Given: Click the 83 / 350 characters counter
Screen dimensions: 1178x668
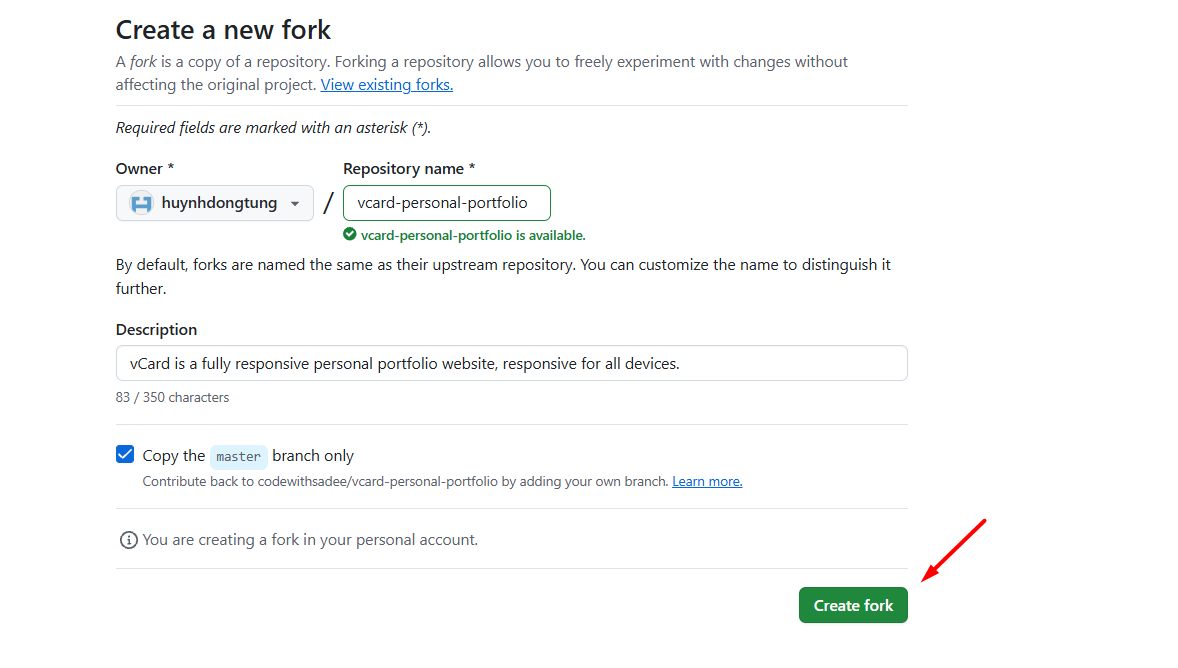Looking at the screenshot, I should click(x=172, y=397).
